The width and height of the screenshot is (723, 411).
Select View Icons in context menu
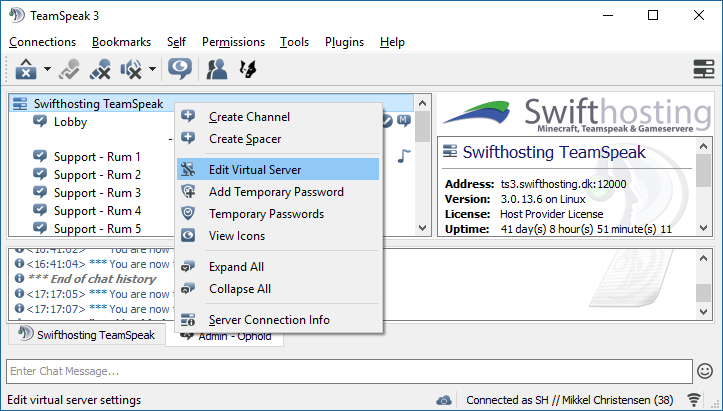tap(278, 236)
